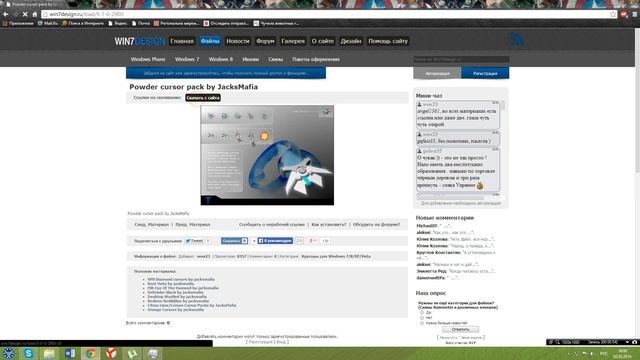Image resolution: width=640 pixels, height=360 pixels.
Task: Open the След. Материал link
Action: [151, 224]
